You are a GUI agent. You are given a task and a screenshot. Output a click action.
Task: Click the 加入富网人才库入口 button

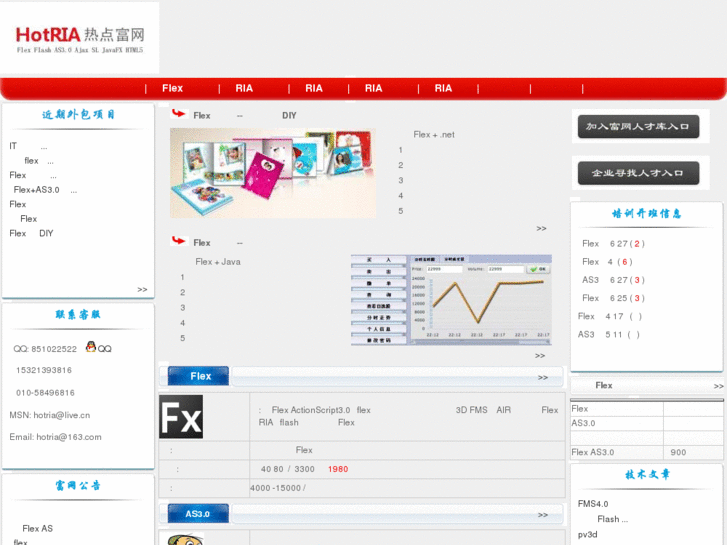coord(638,127)
